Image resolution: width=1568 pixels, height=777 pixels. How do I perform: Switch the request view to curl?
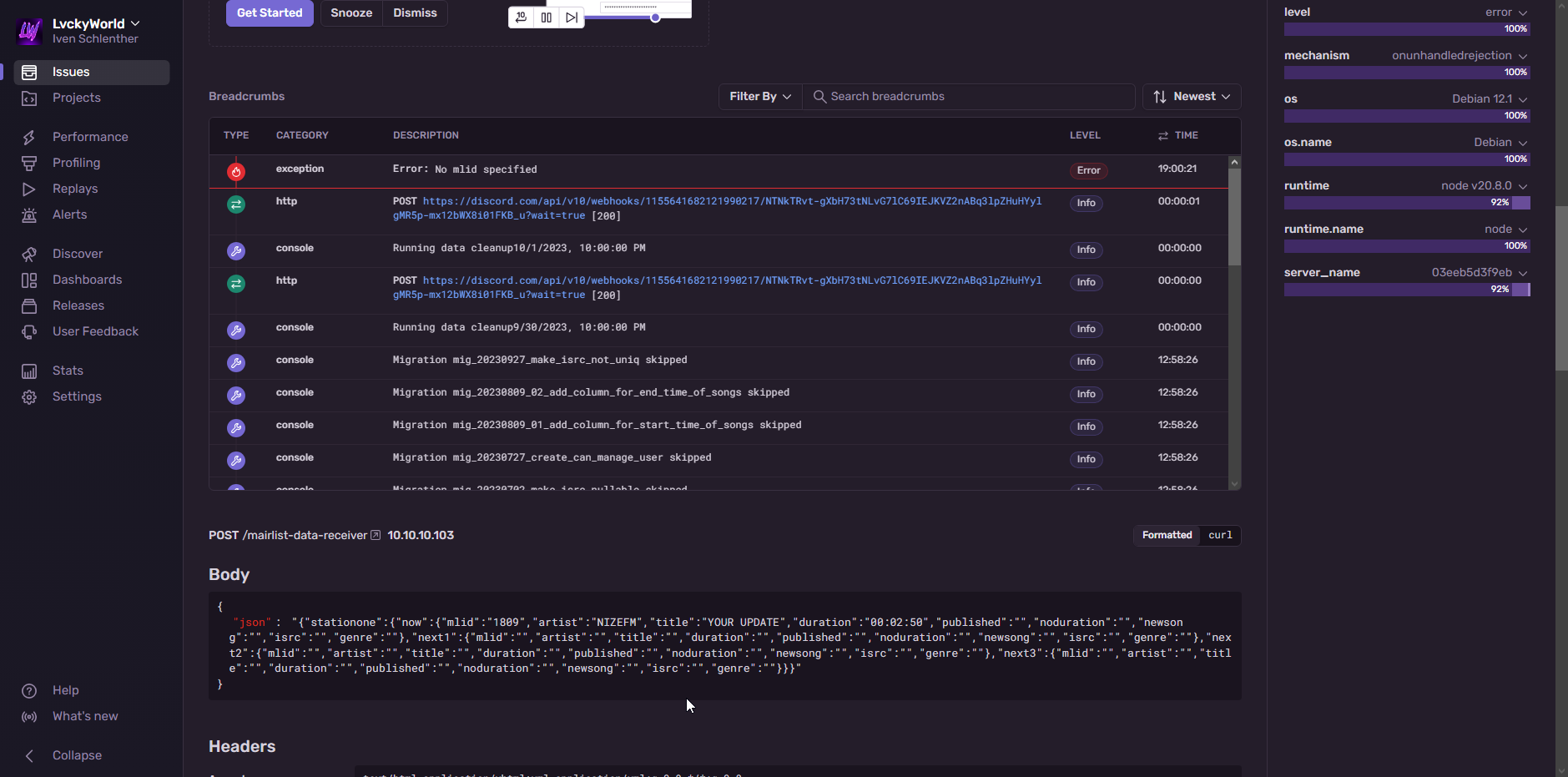click(1220, 536)
